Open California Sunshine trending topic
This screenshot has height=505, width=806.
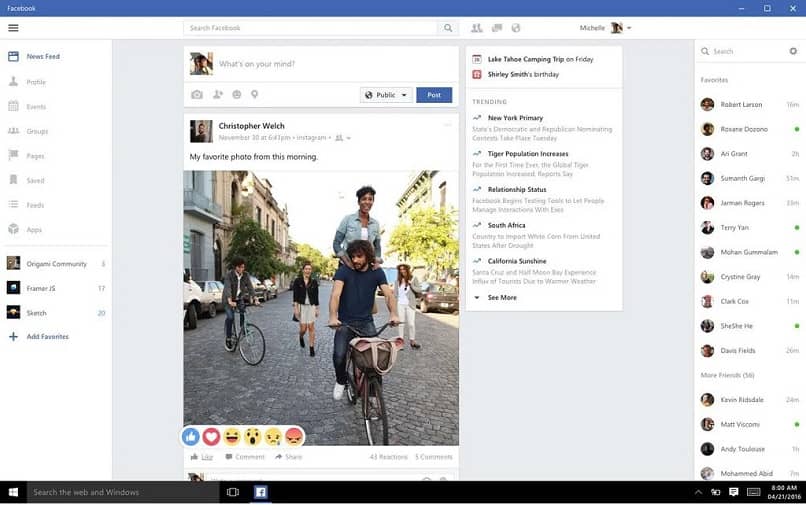[x=517, y=261]
